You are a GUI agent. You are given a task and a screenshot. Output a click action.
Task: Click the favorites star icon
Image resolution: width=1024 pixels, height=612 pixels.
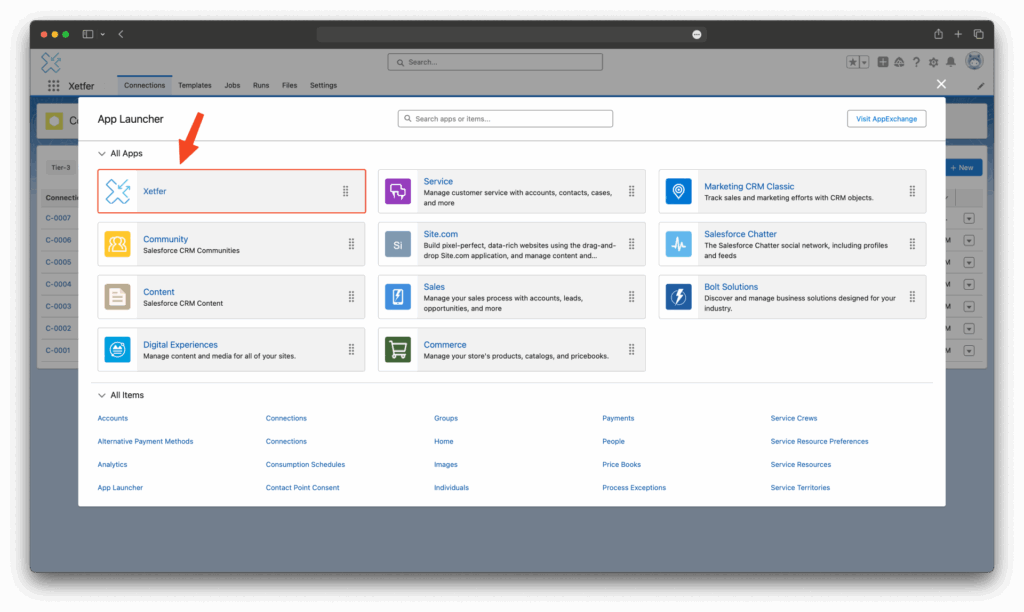tap(852, 62)
